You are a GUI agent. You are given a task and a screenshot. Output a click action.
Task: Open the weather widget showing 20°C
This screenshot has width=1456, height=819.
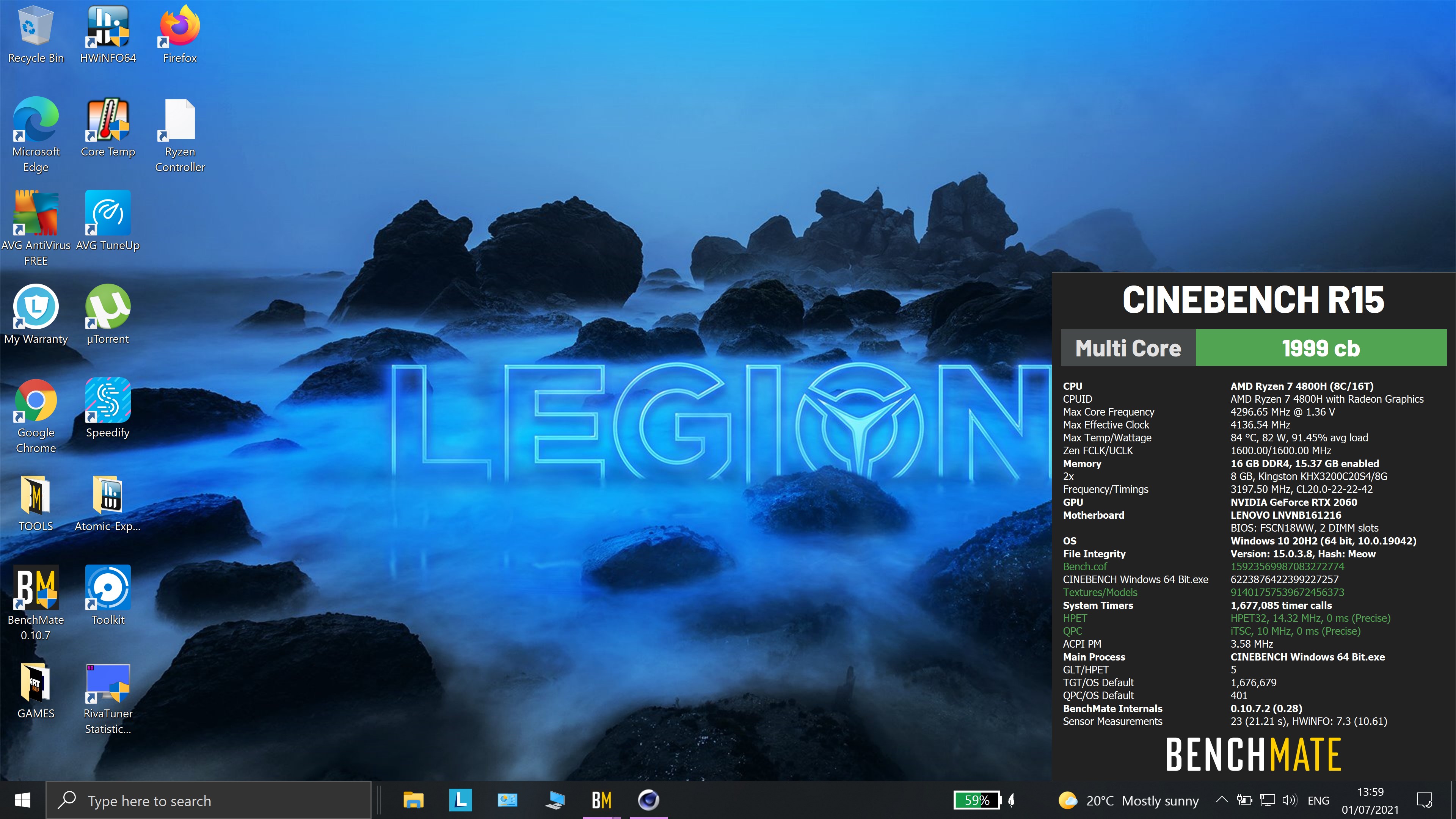click(1128, 800)
